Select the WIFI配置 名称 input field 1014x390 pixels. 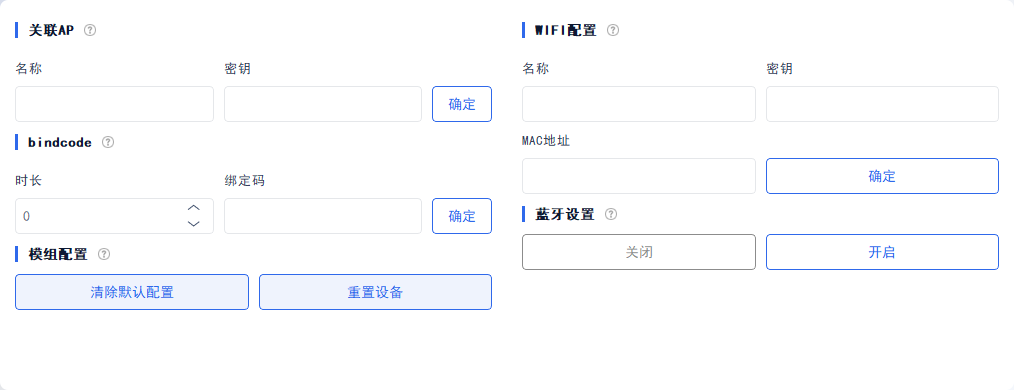pos(639,104)
